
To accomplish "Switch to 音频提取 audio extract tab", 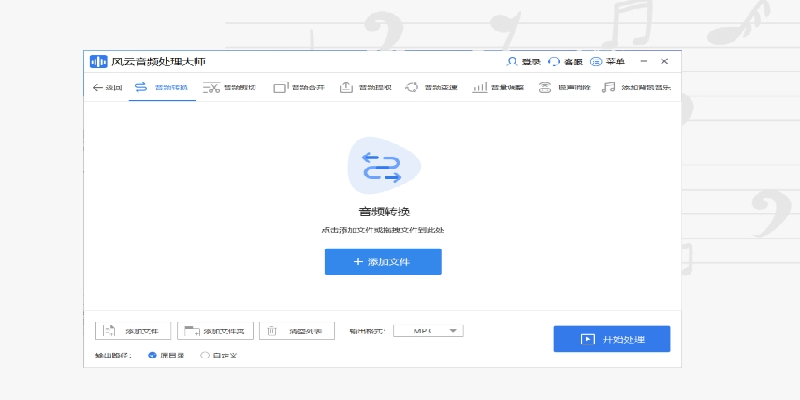I will [x=365, y=88].
